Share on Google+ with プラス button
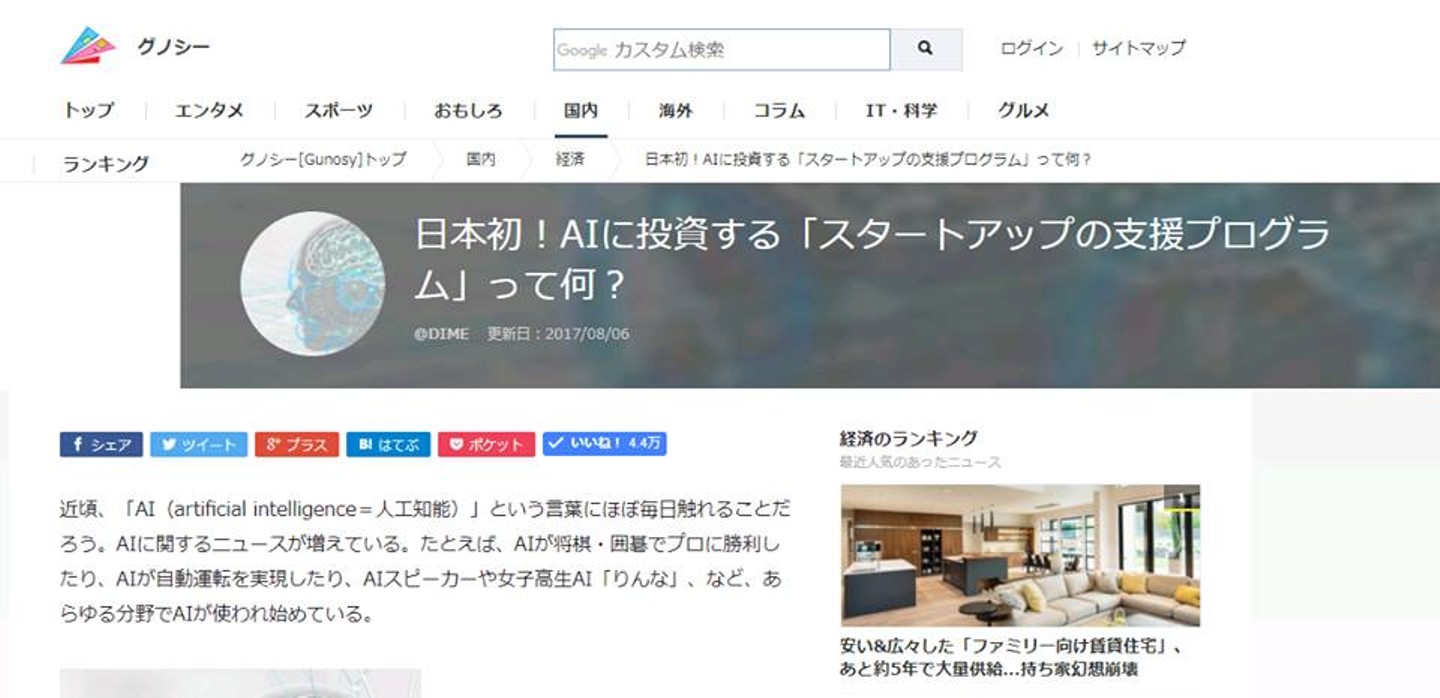This screenshot has width=1440, height=698. tap(297, 445)
